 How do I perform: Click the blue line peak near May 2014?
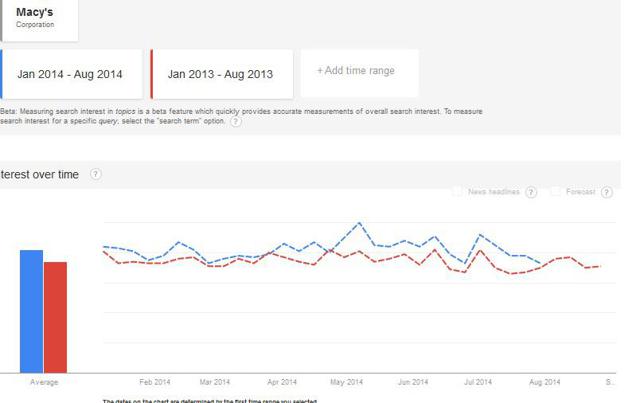pos(359,223)
